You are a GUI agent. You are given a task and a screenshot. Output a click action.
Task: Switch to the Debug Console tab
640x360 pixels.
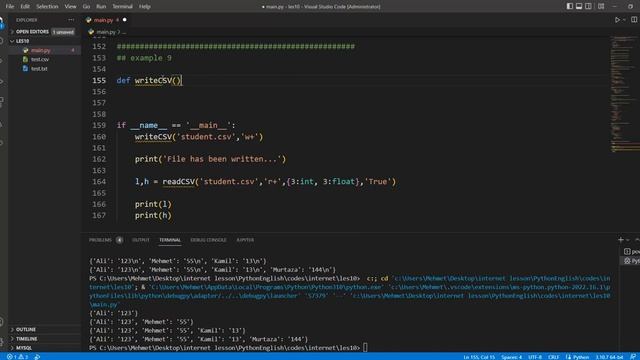coord(208,240)
